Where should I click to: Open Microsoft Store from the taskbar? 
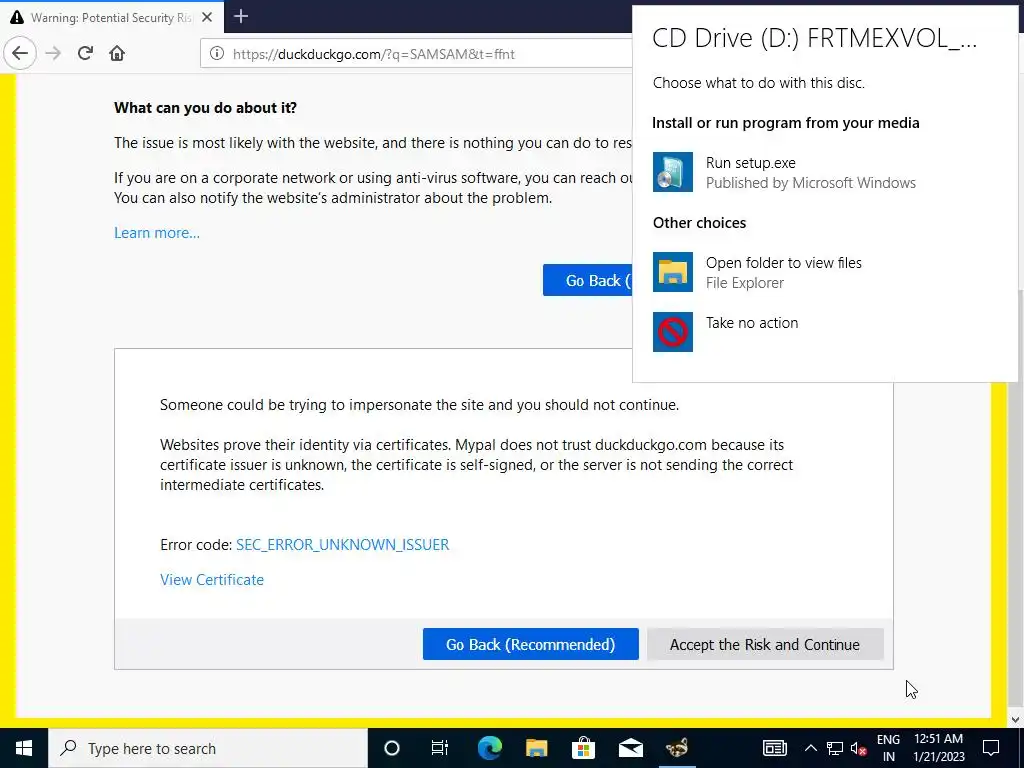coord(583,748)
